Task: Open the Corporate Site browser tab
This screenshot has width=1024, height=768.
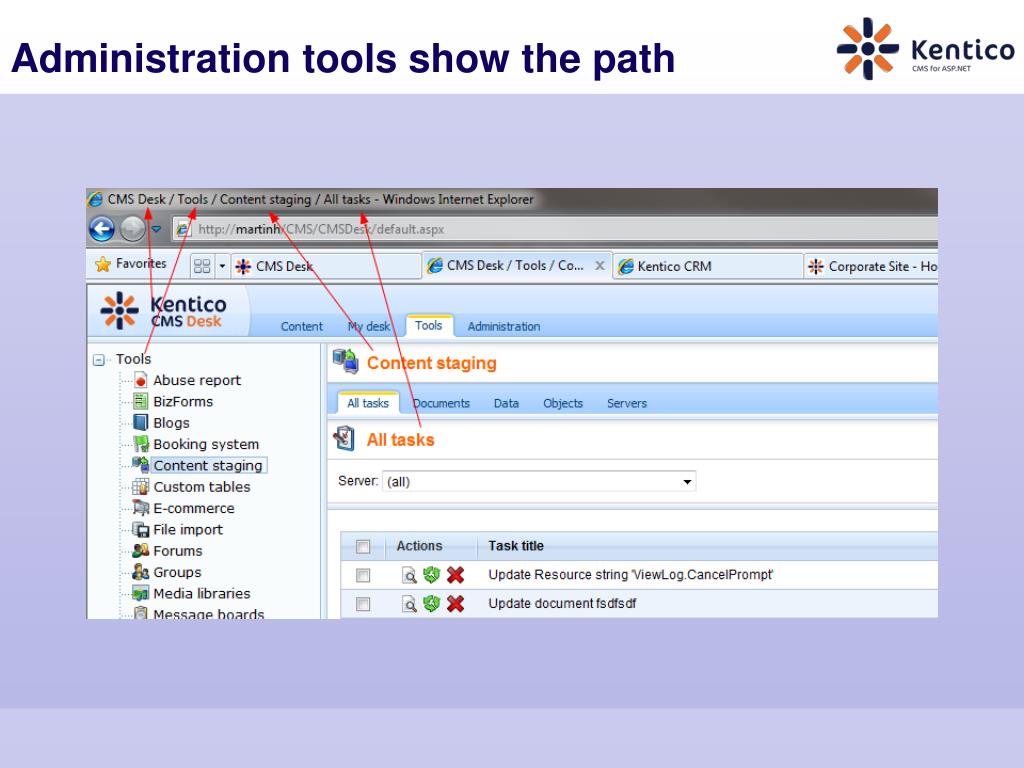Action: point(871,266)
